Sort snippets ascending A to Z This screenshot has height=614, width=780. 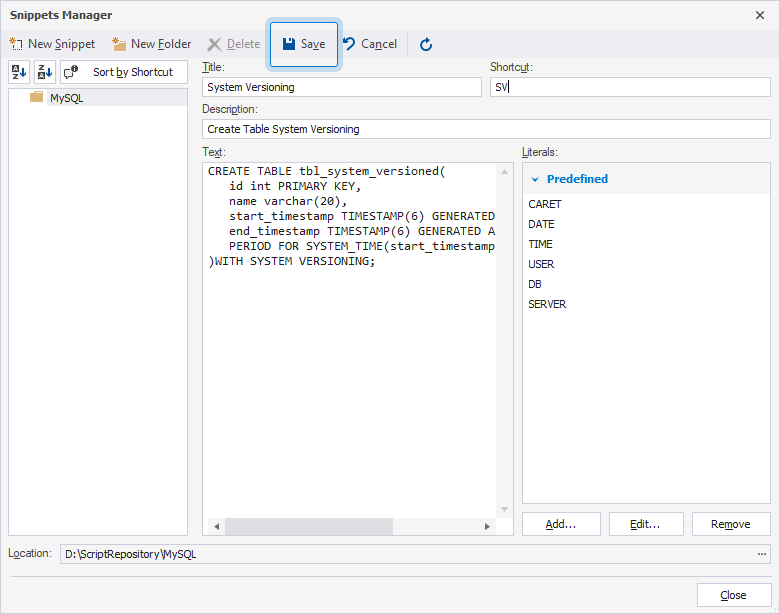pyautogui.click(x=19, y=72)
